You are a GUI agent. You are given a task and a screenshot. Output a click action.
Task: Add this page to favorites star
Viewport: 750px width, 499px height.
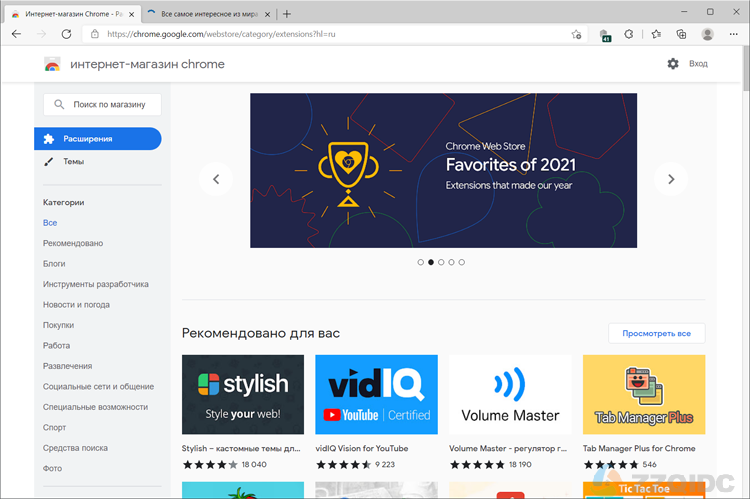pos(576,34)
